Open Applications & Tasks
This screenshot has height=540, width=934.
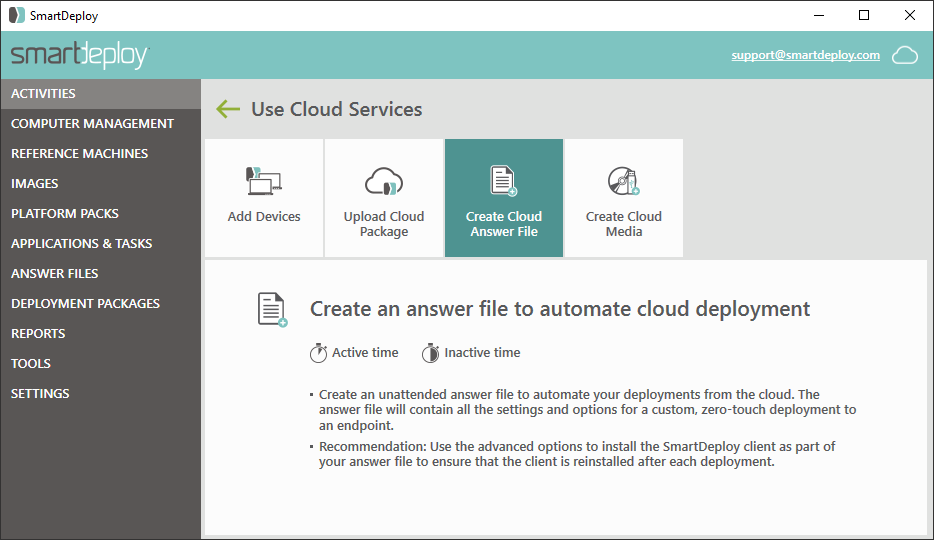pyautogui.click(x=101, y=244)
